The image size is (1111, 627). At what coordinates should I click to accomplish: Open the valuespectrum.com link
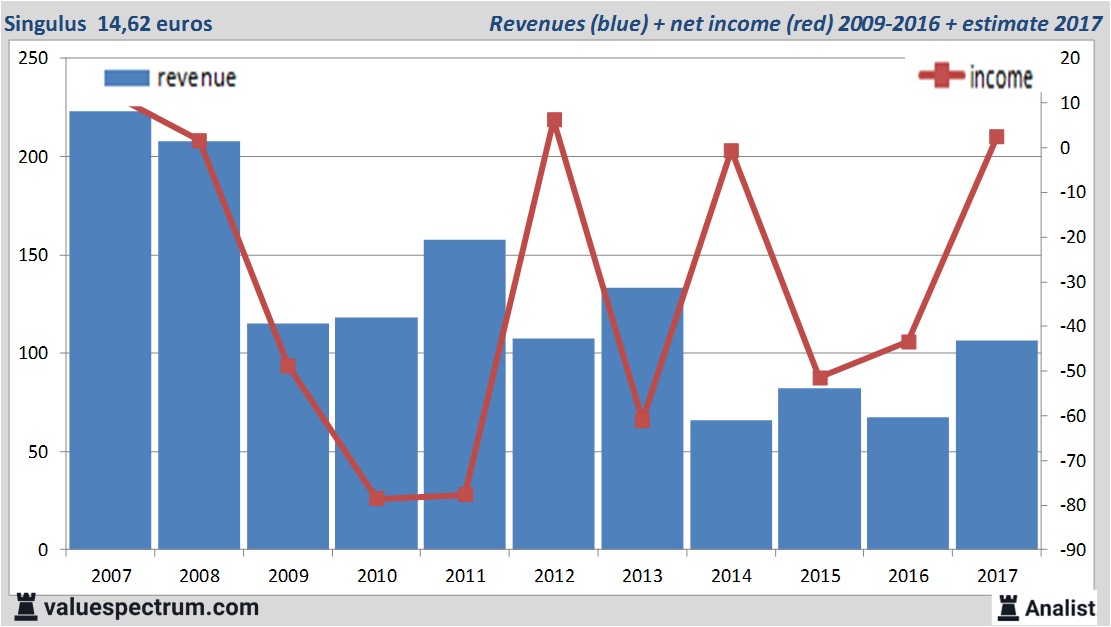[x=151, y=607]
